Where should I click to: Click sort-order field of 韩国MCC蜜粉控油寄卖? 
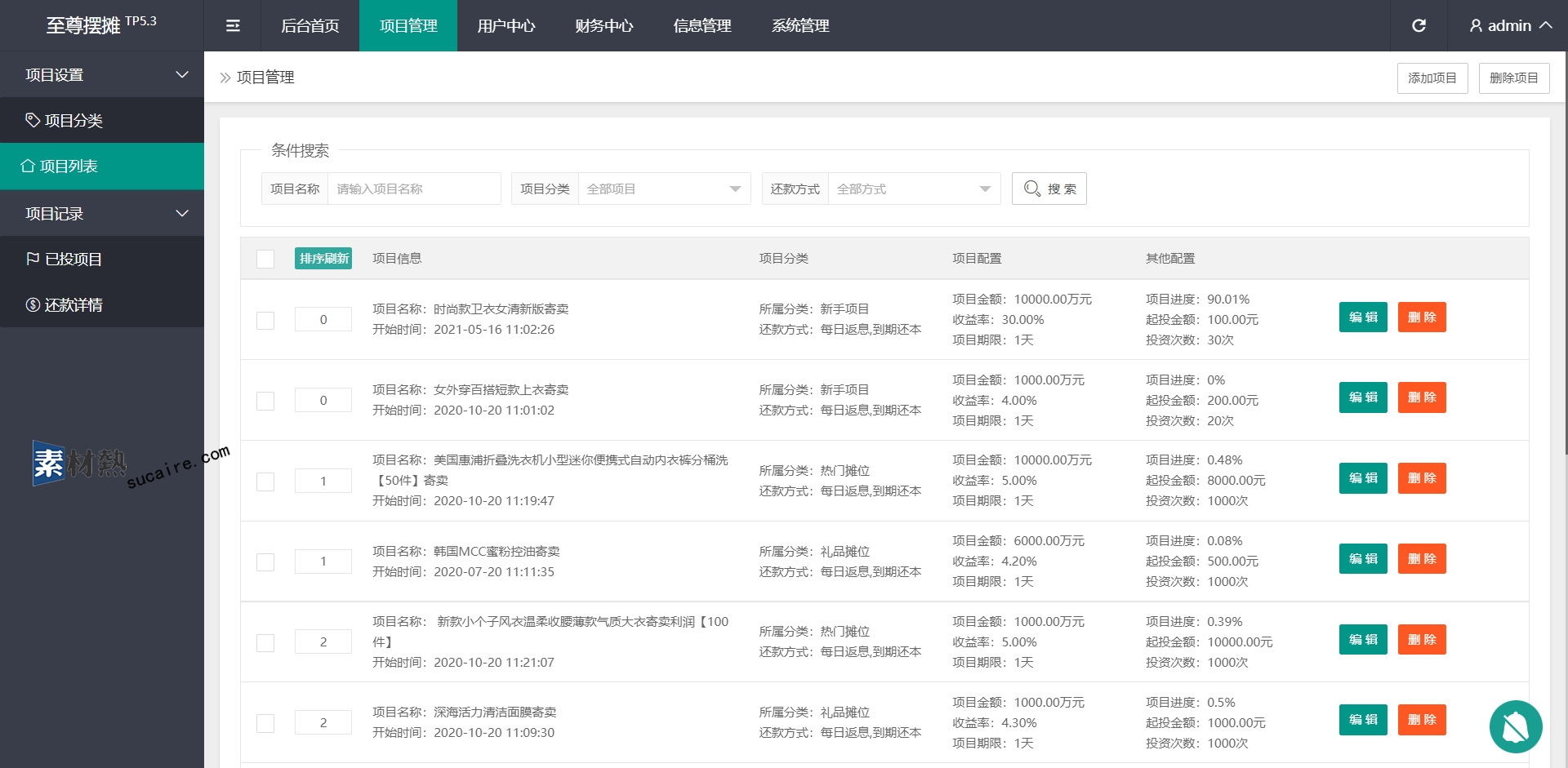click(x=323, y=562)
